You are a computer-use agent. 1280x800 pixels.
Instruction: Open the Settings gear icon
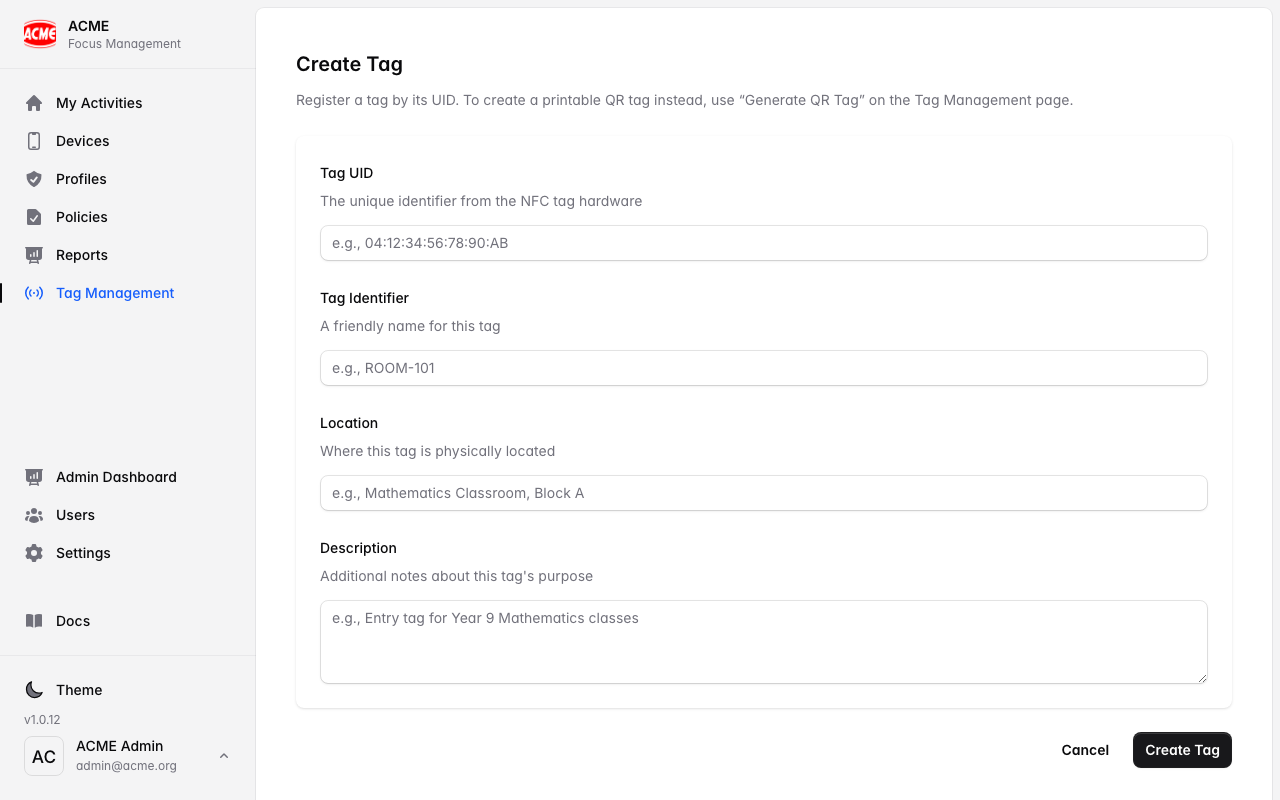click(x=34, y=553)
